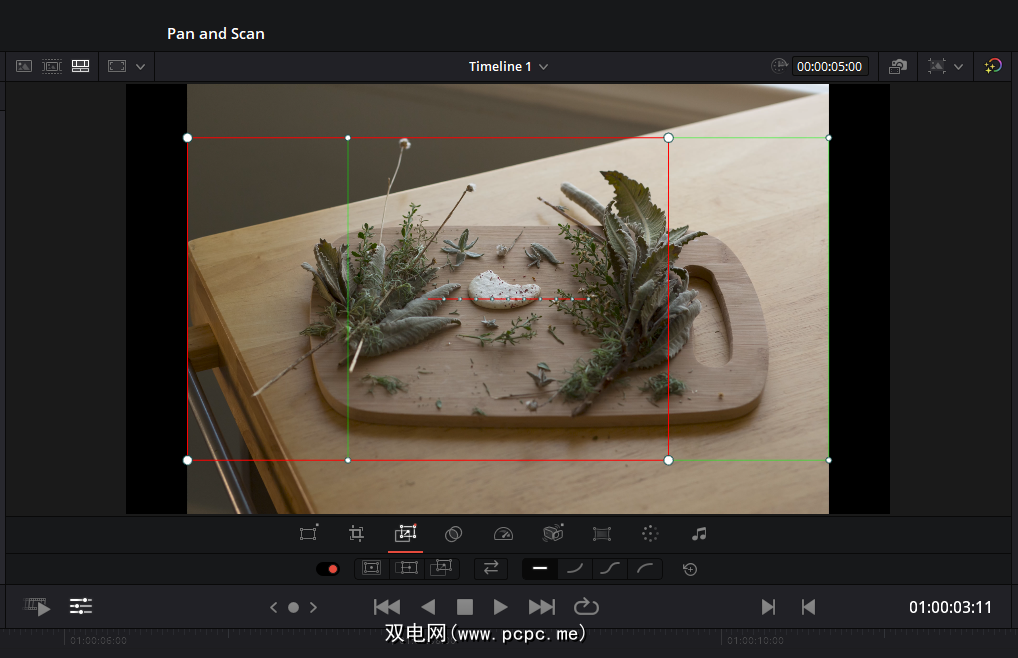The width and height of the screenshot is (1018, 658).
Task: Click the 00:00:05:00 duration timecode field
Action: click(x=830, y=66)
